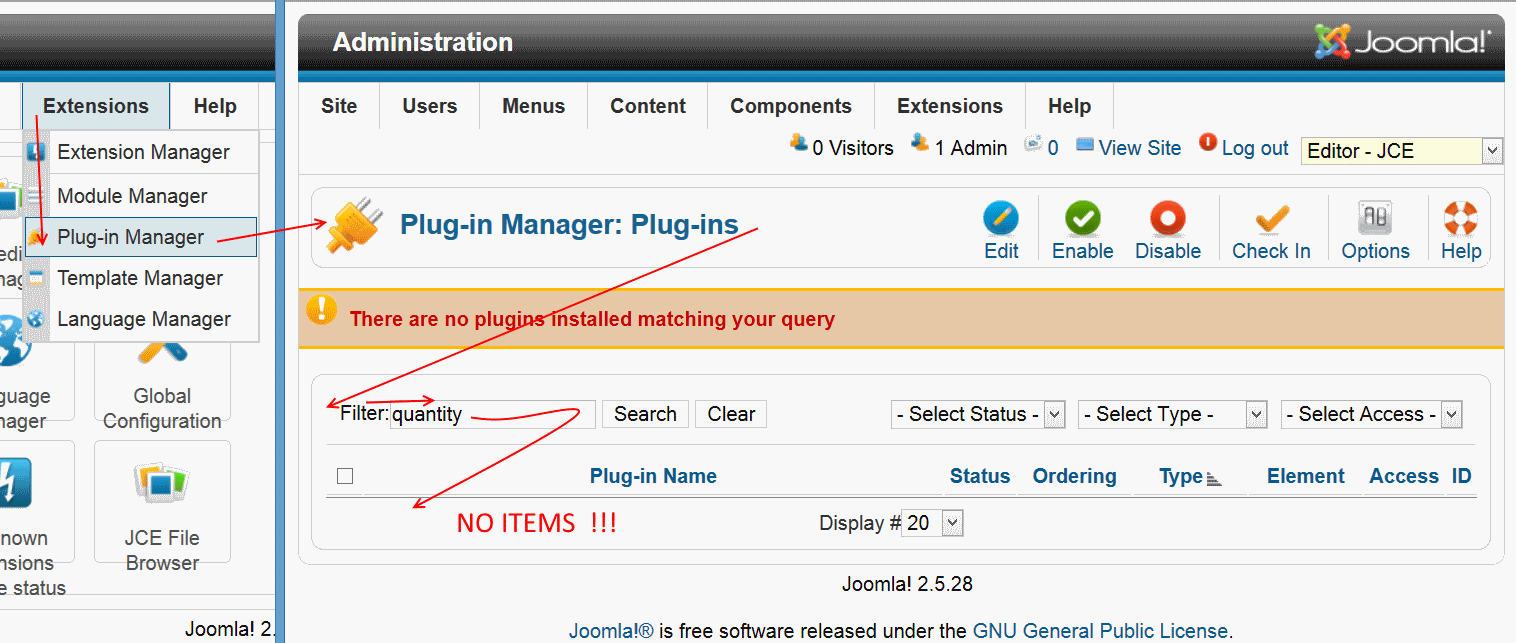Click the Clear filter button
Viewport: 1516px width, 643px height.
[731, 414]
